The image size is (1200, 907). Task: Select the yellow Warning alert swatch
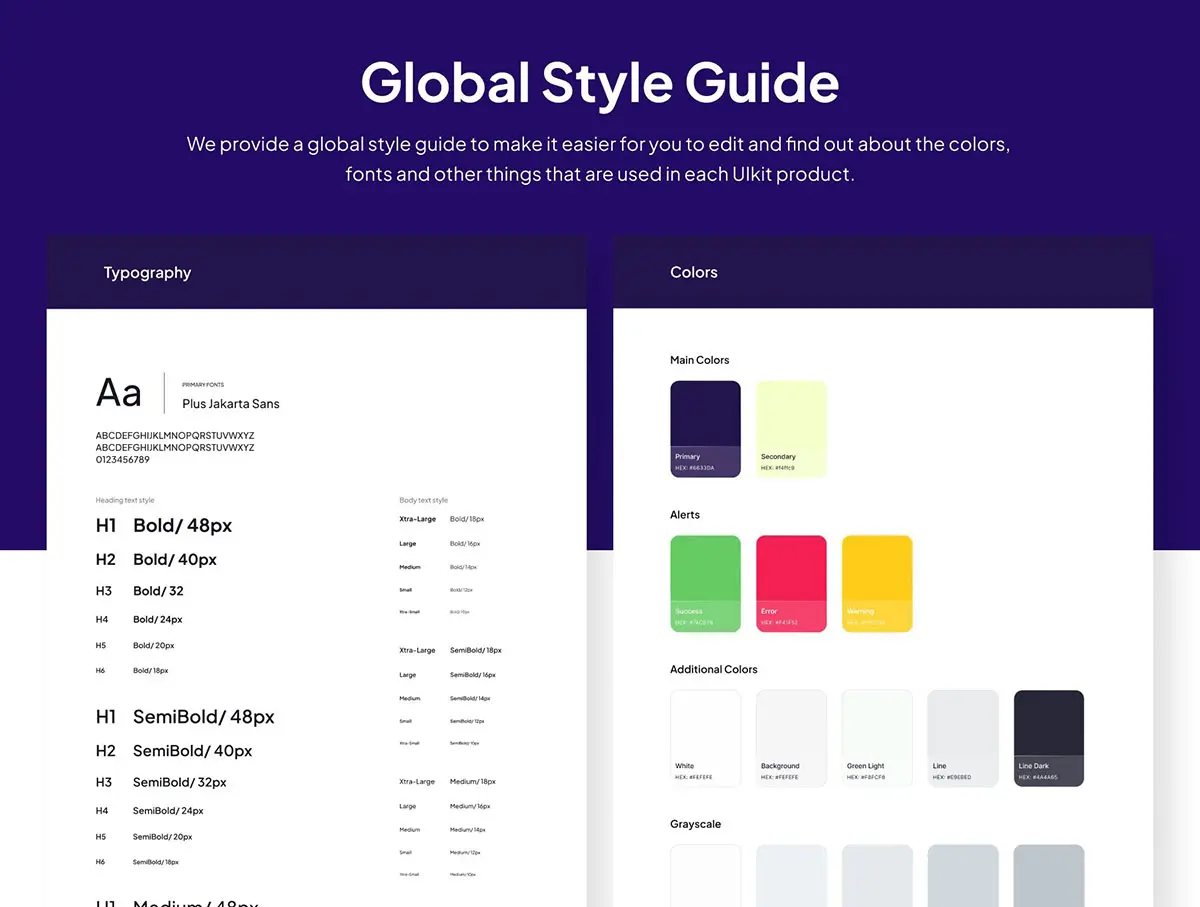pyautogui.click(x=877, y=583)
